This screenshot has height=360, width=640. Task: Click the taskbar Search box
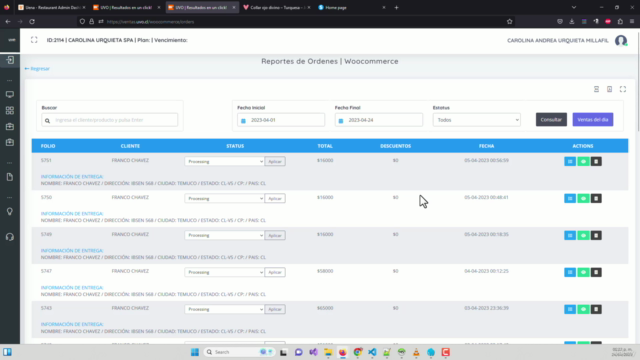(239, 352)
